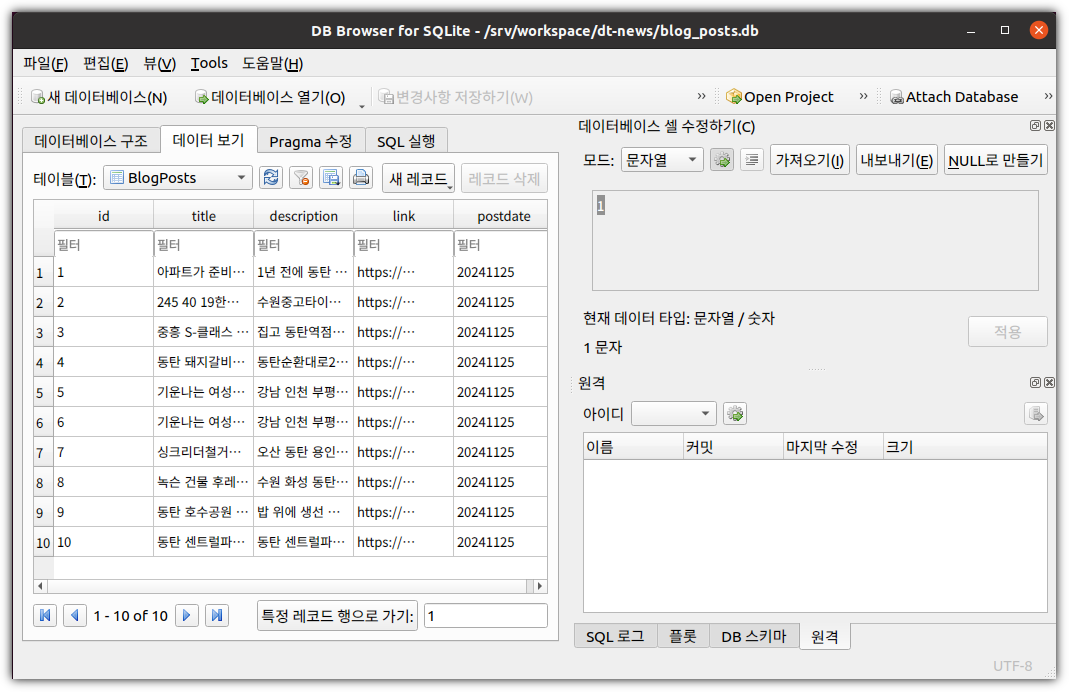Open the 편집(E) menu
Screen dimensions: 1069x692
point(105,63)
